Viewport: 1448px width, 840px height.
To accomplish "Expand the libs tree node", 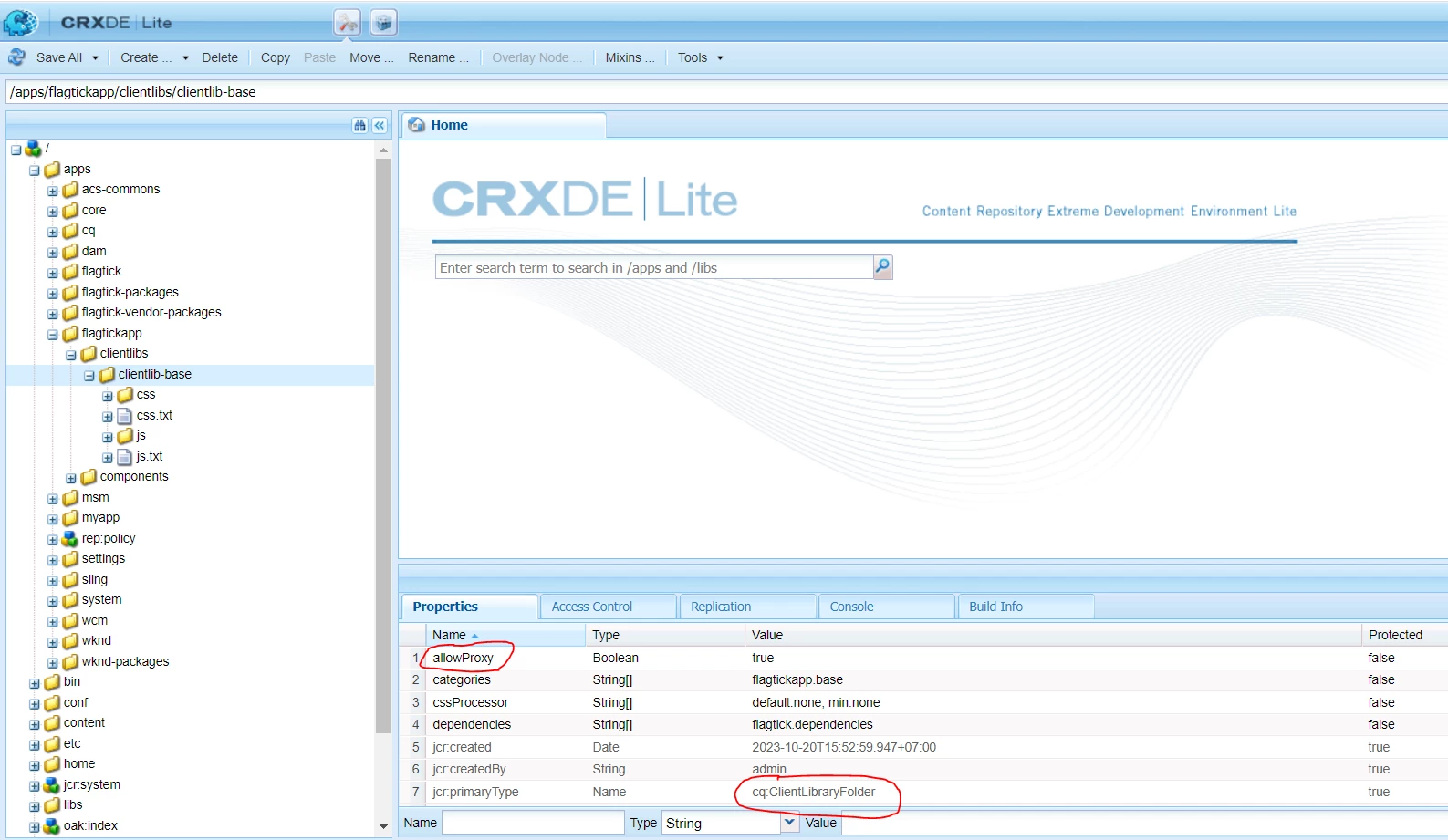I will [x=34, y=807].
